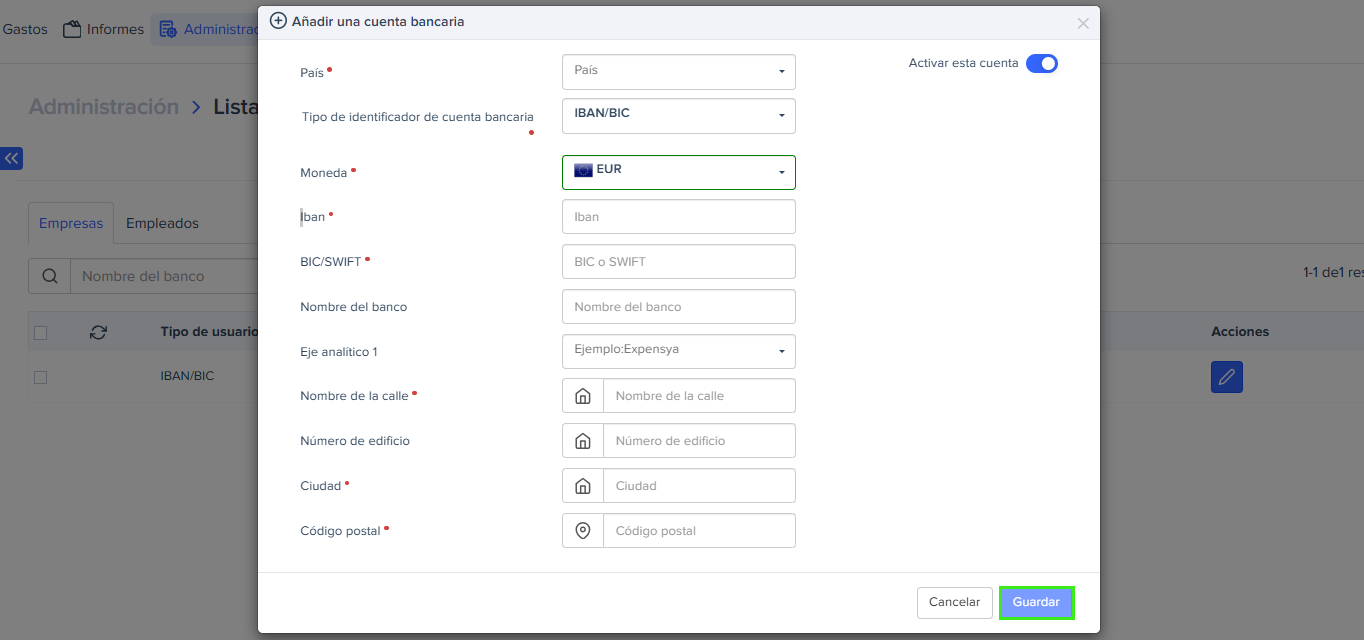The image size is (1364, 640).
Task: Switch to the Empleados tab
Action: pos(162,223)
